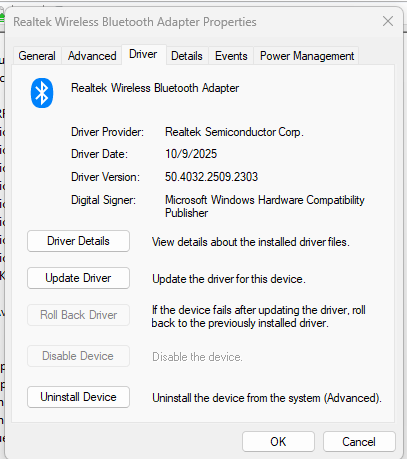Switch to the General tab
407x459 pixels.
[x=37, y=56]
